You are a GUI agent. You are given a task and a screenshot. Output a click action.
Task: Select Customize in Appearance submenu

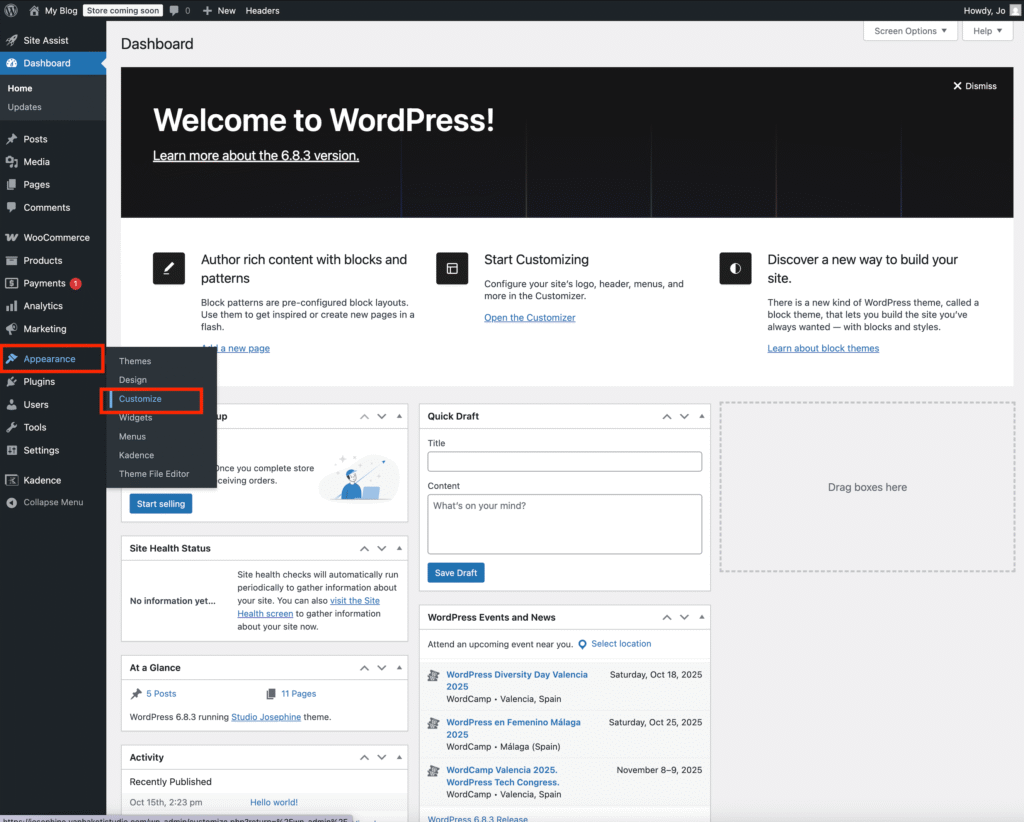[140, 399]
